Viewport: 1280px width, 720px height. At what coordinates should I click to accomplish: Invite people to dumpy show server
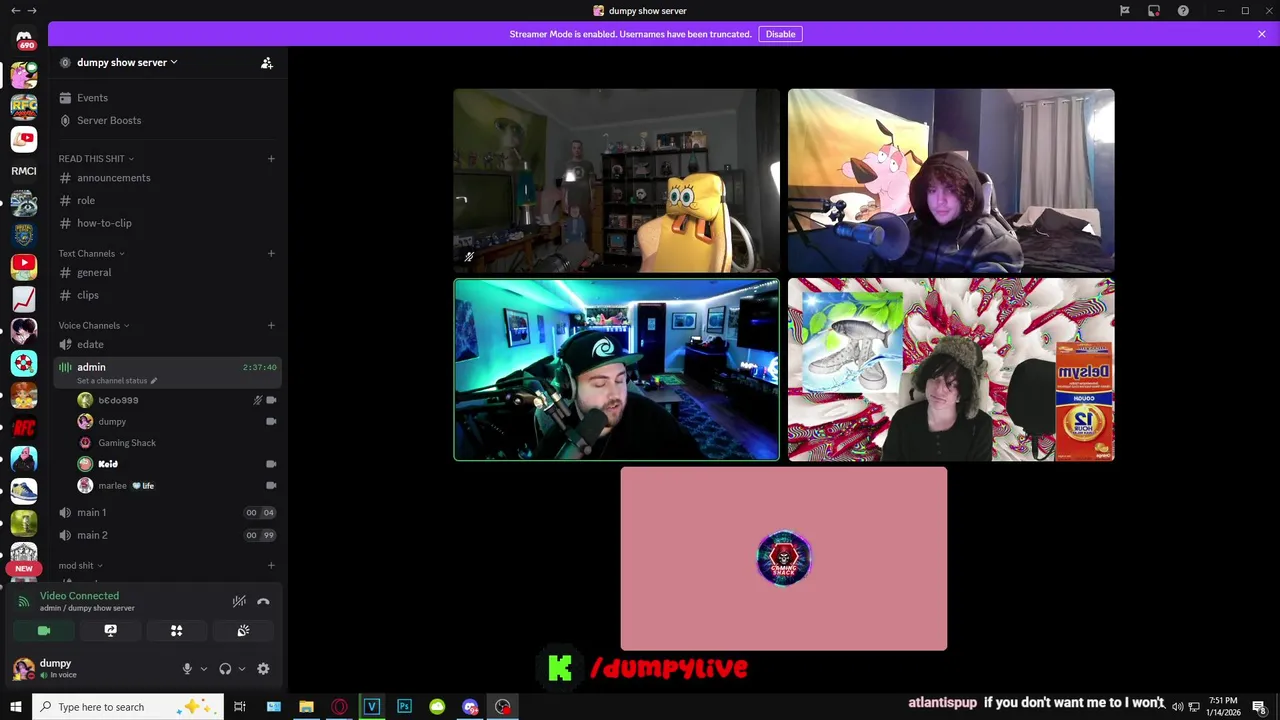(267, 62)
